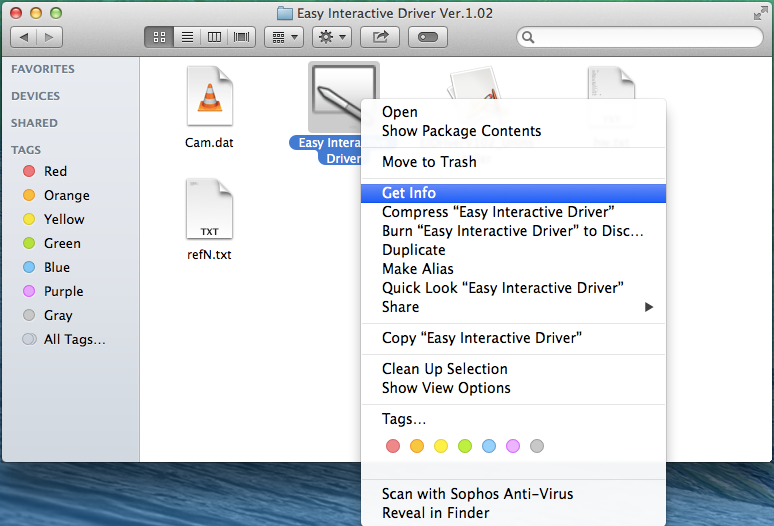Viewport: 774px width, 526px height.
Task: Switch to Cover Flow view
Action: (x=241, y=37)
